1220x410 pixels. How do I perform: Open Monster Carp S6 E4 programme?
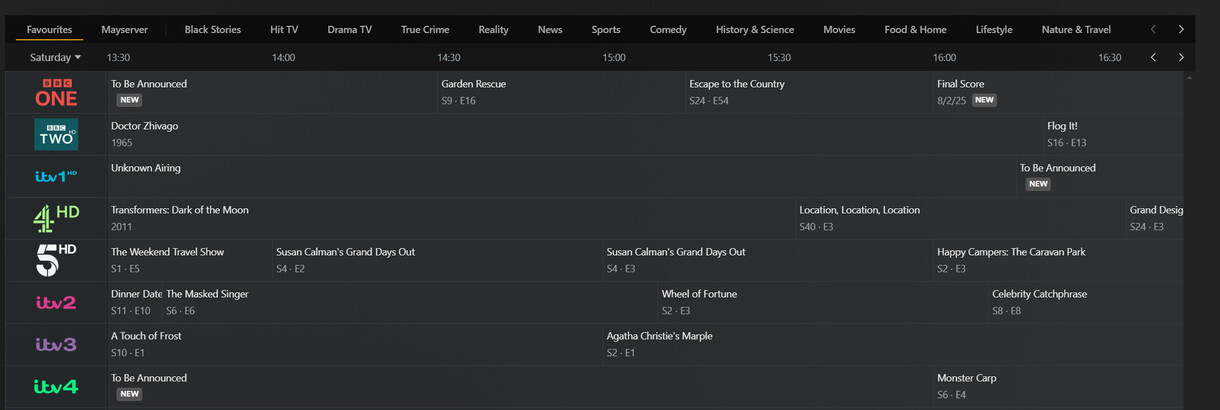(x=1058, y=386)
